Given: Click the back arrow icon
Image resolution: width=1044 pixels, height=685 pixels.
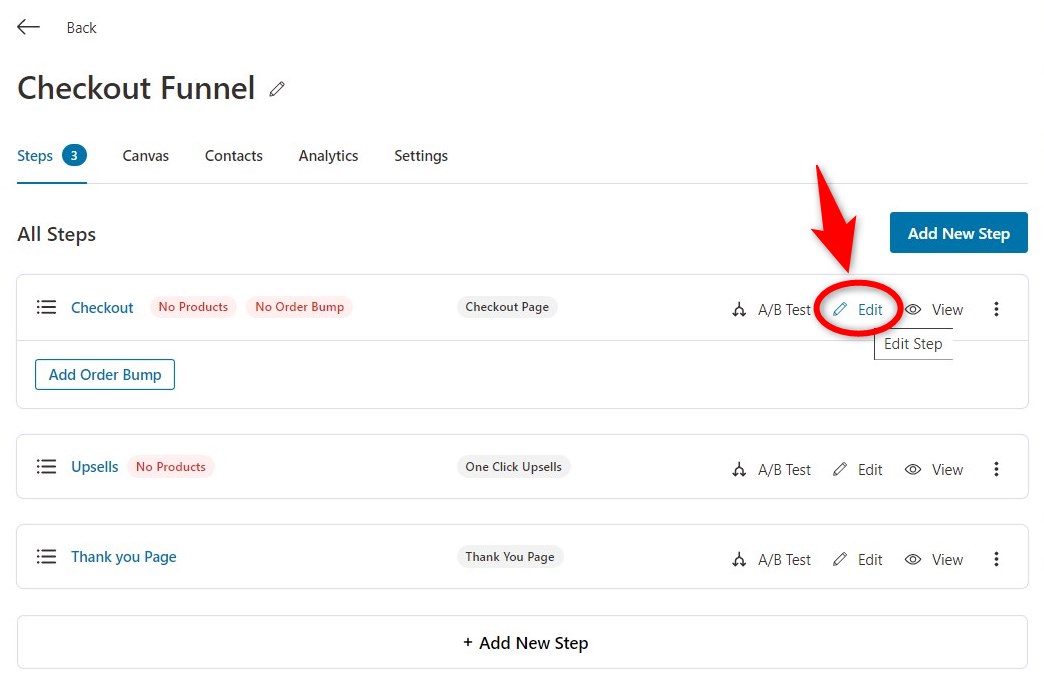Looking at the screenshot, I should (x=28, y=27).
